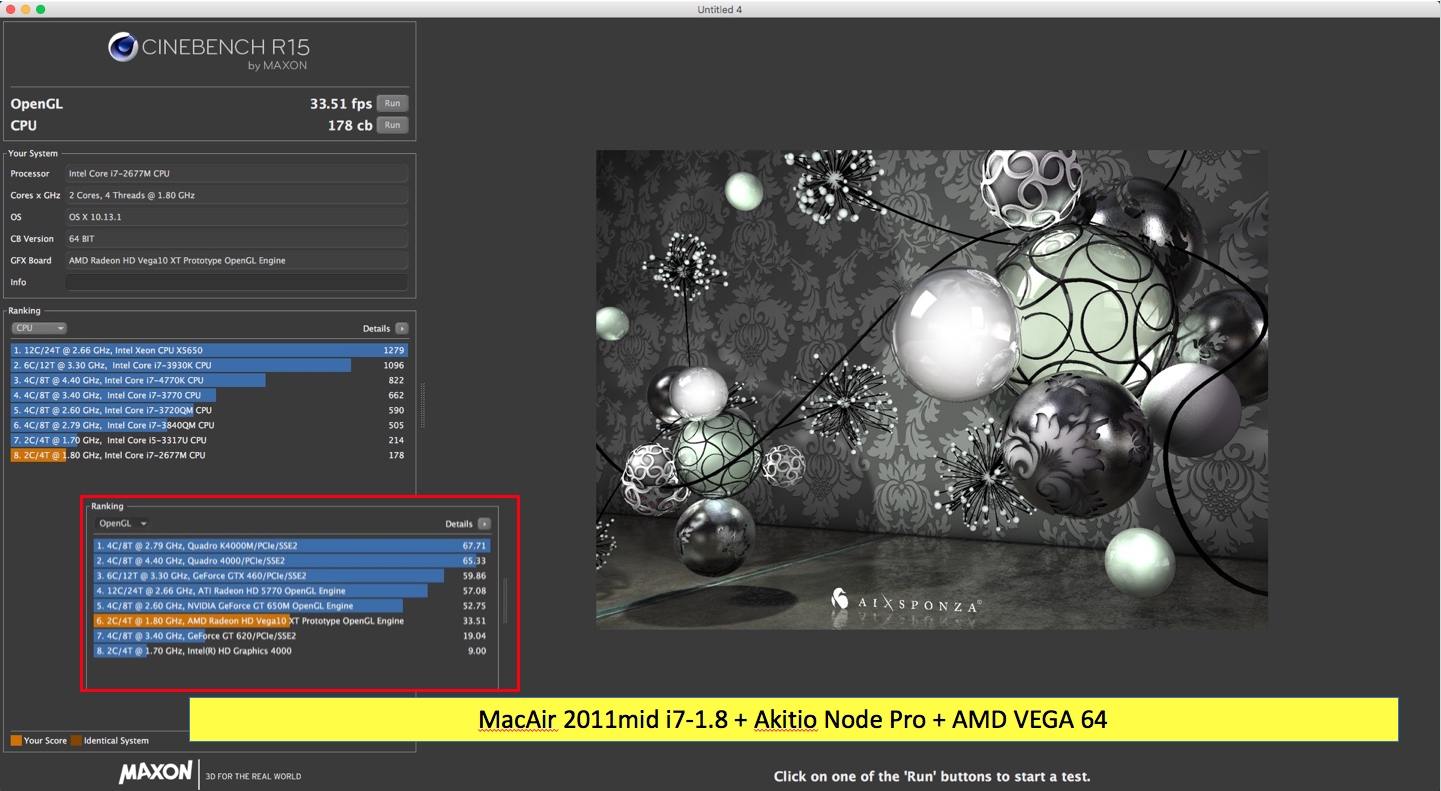Click the OpenGL score value 33.51 fps
1441x791 pixels.
[x=341, y=103]
